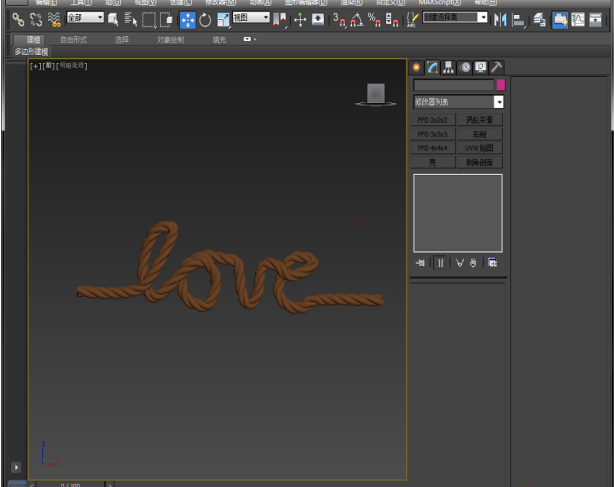Toggle the Spinner Snap magnet icon
614x487 pixels.
(392, 20)
